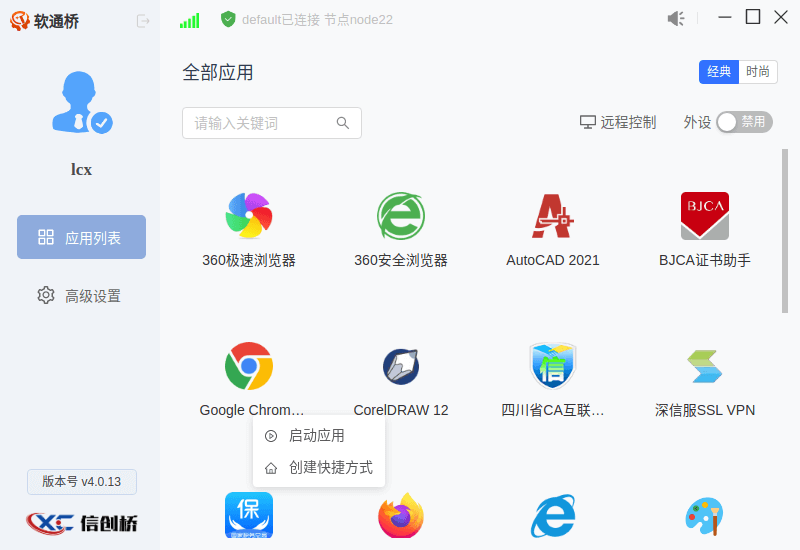Switch to the 经典 view
800x550 pixels.
pos(718,71)
